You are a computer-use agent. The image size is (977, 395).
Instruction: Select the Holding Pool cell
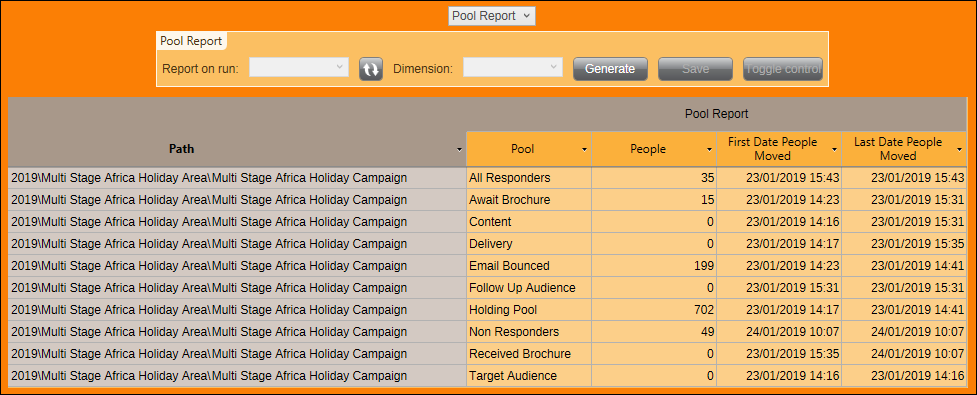coord(528,310)
